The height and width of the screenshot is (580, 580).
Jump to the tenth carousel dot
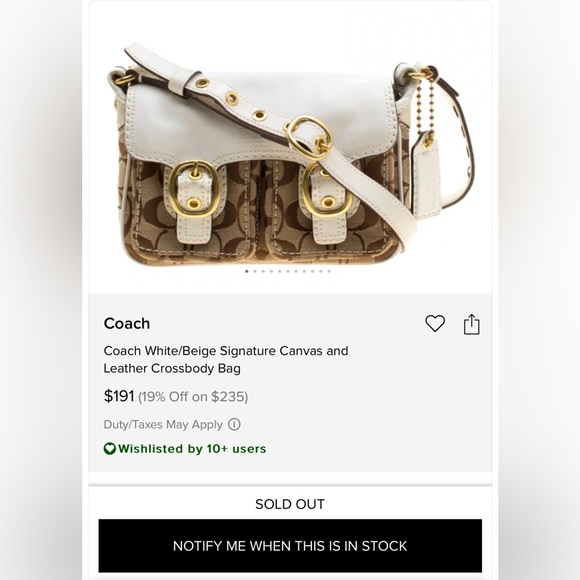coord(321,271)
